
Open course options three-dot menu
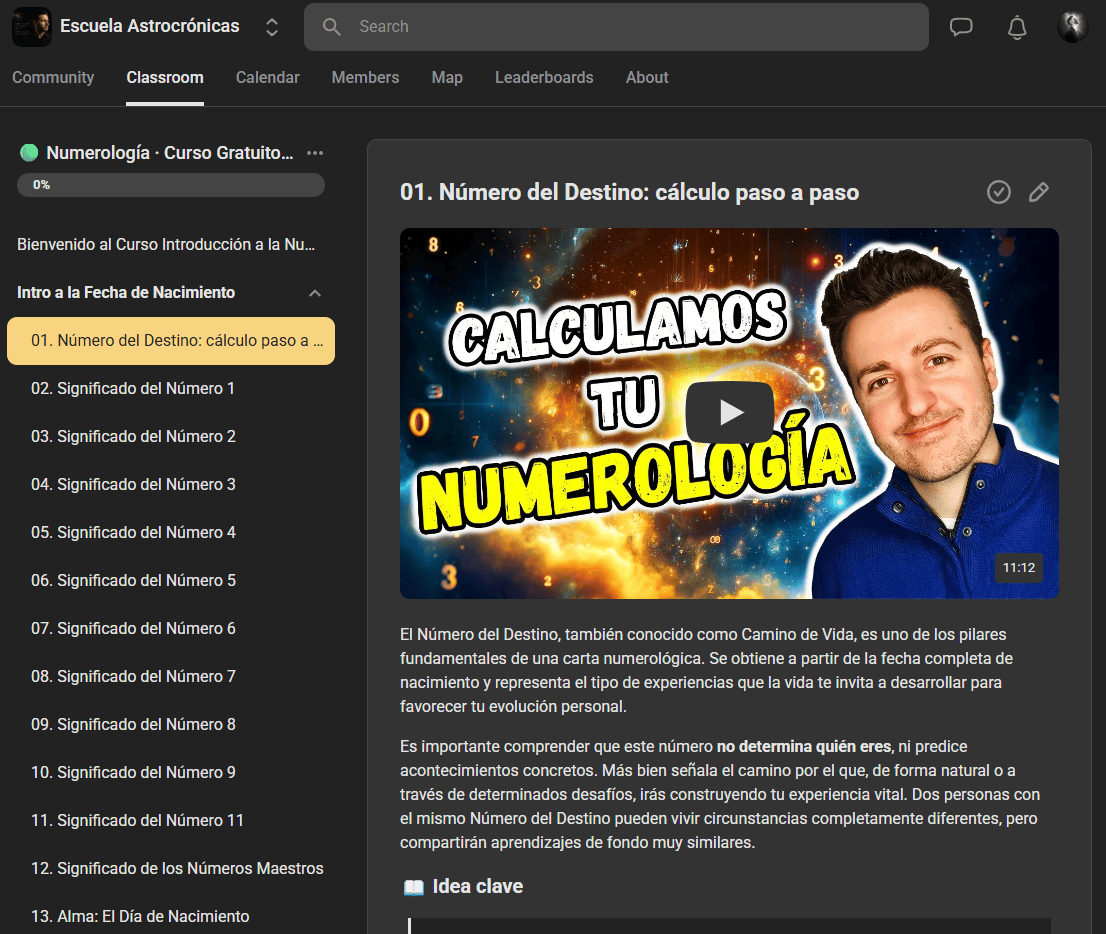[x=315, y=153]
